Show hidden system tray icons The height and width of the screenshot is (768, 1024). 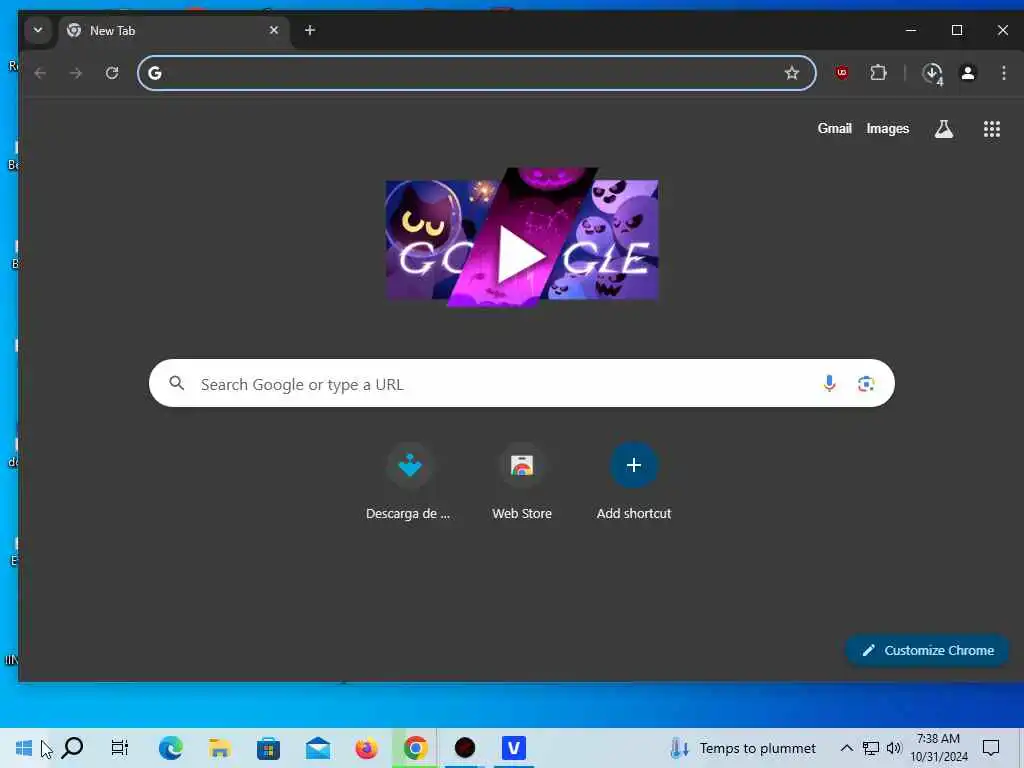point(846,748)
